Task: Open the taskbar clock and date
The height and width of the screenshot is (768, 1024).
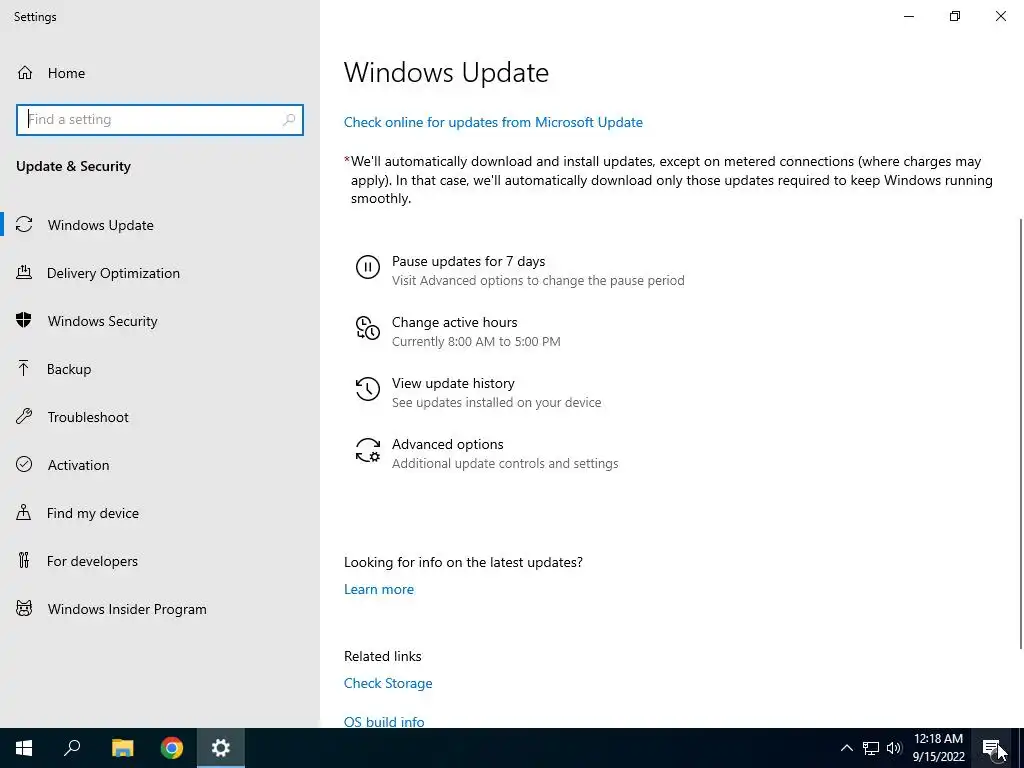Action: coord(938,748)
